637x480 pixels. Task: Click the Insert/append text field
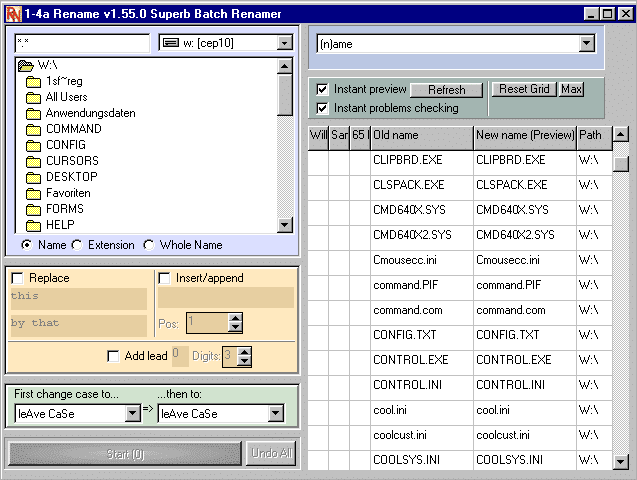pyautogui.click(x=226, y=297)
